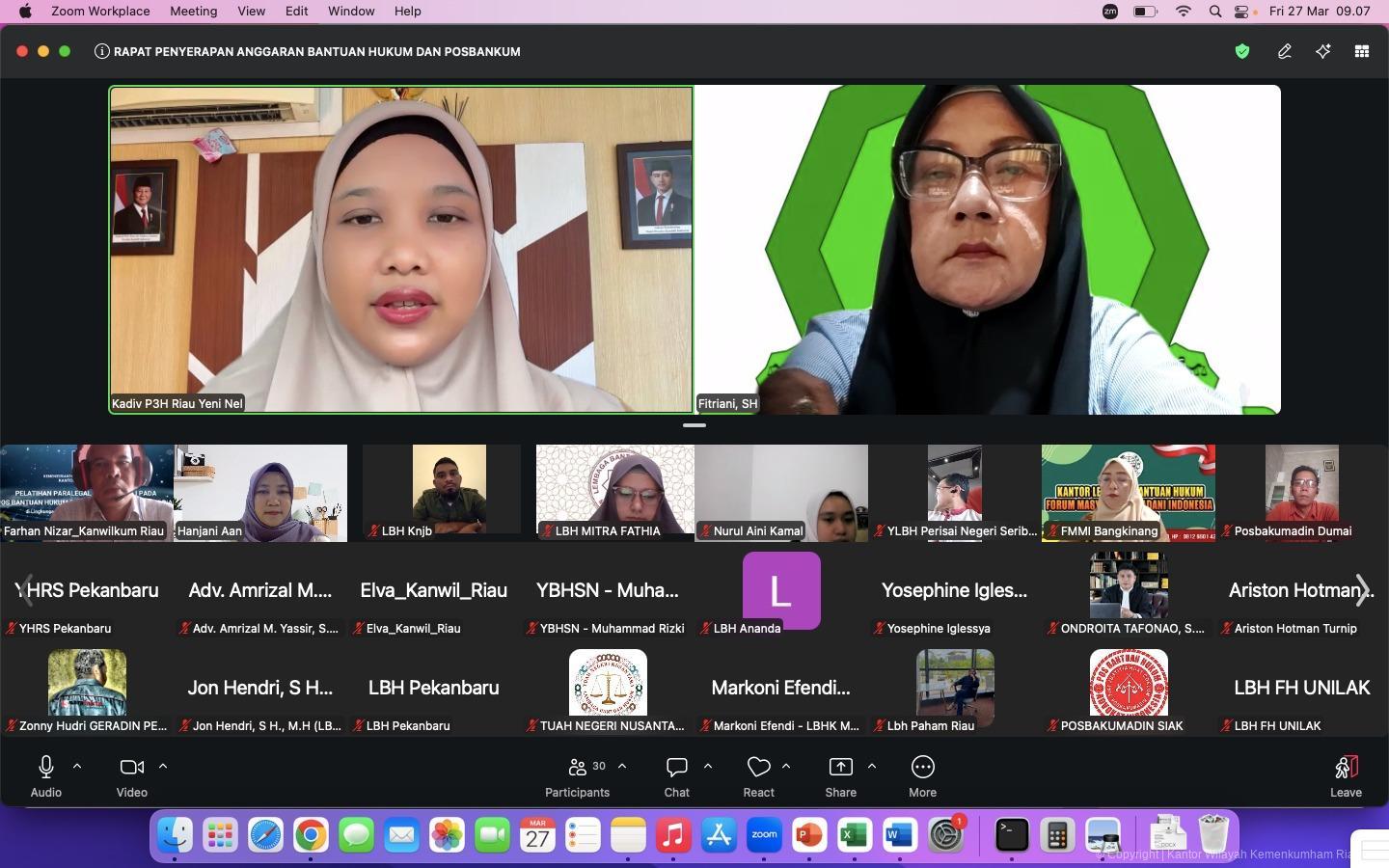Viewport: 1389px width, 868px height.
Task: Expand the video settings chevron
Action: click(x=163, y=767)
